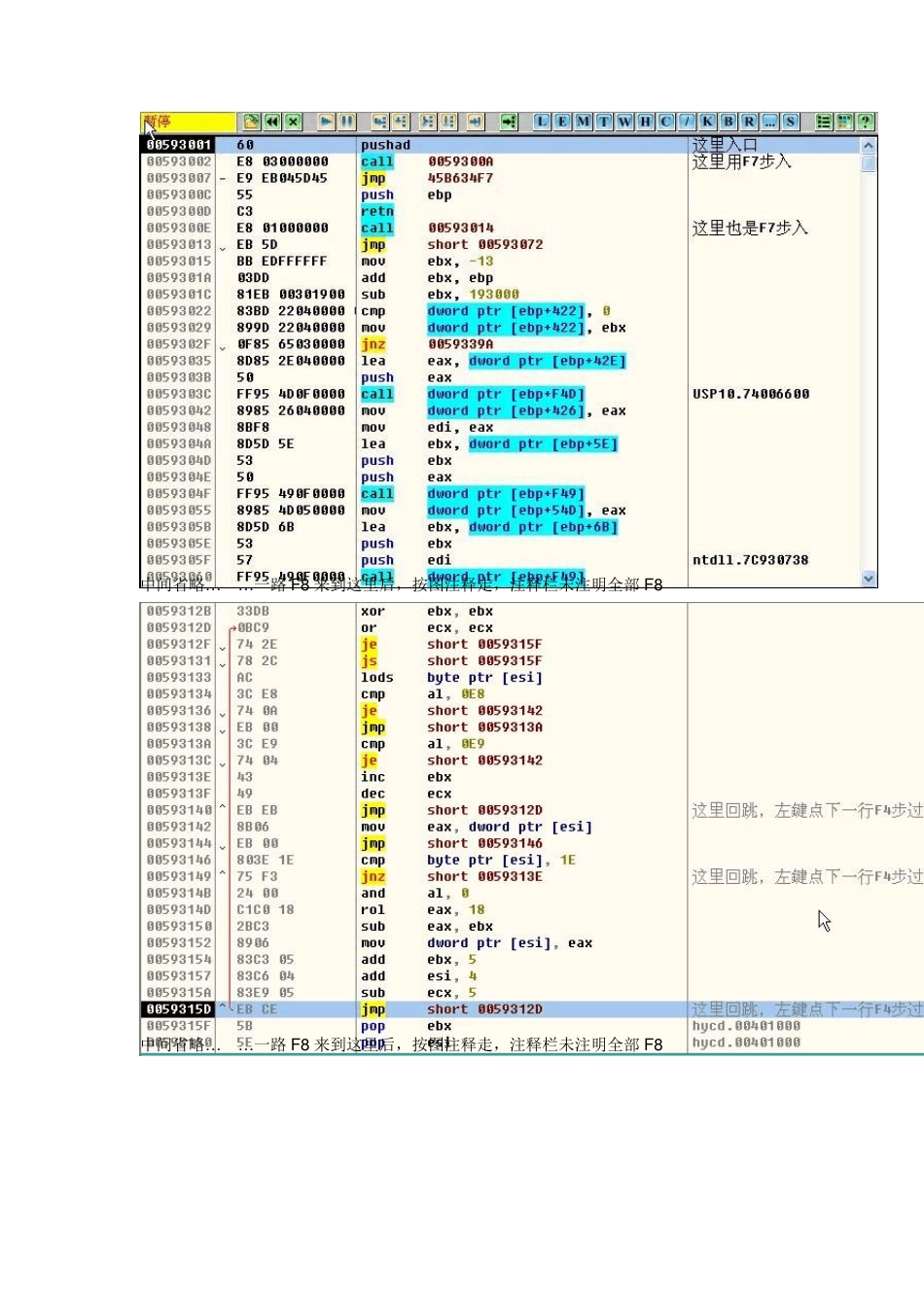Restart the program with the rewind icon
Image resolution: width=924 pixels, height=1307 pixels.
[272, 122]
